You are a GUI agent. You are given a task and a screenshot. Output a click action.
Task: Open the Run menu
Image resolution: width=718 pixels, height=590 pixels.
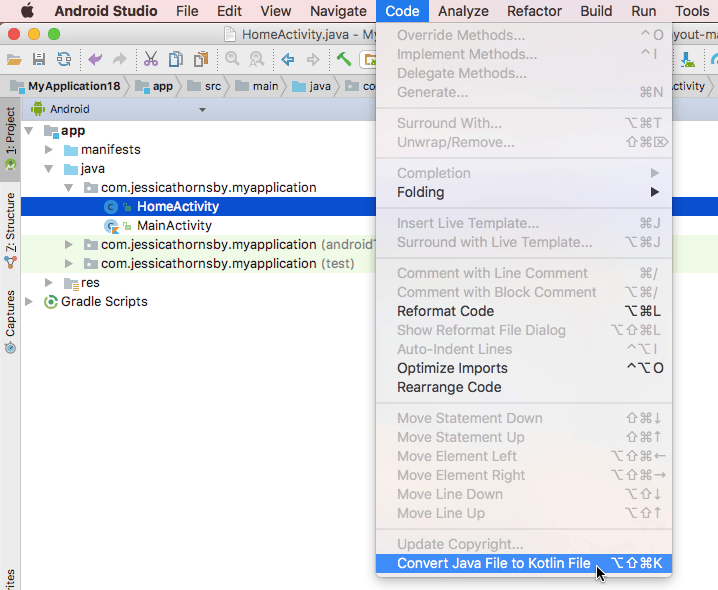(644, 11)
